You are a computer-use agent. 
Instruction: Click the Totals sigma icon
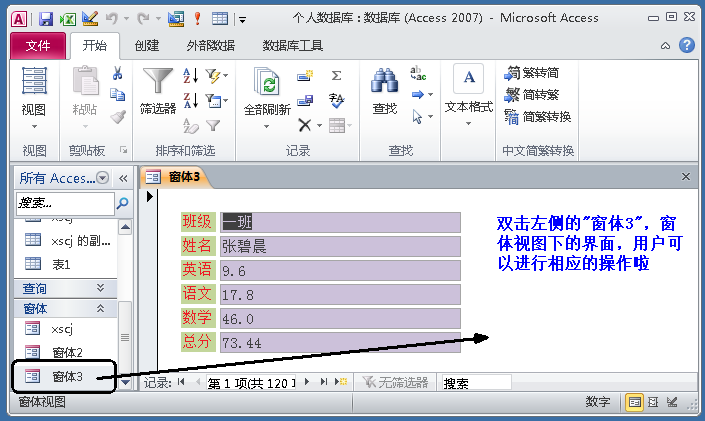coord(336,76)
